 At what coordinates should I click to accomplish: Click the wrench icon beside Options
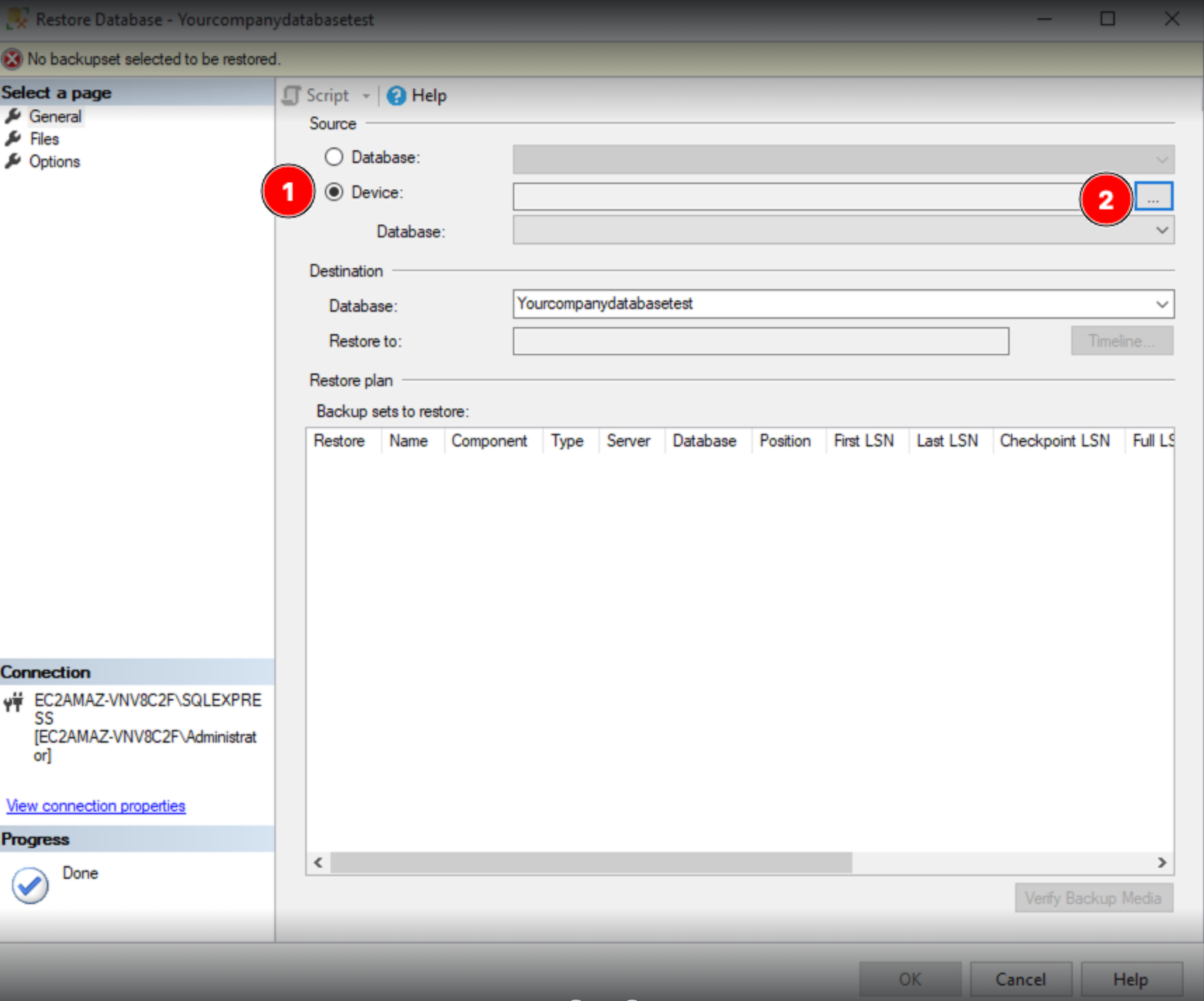point(13,161)
